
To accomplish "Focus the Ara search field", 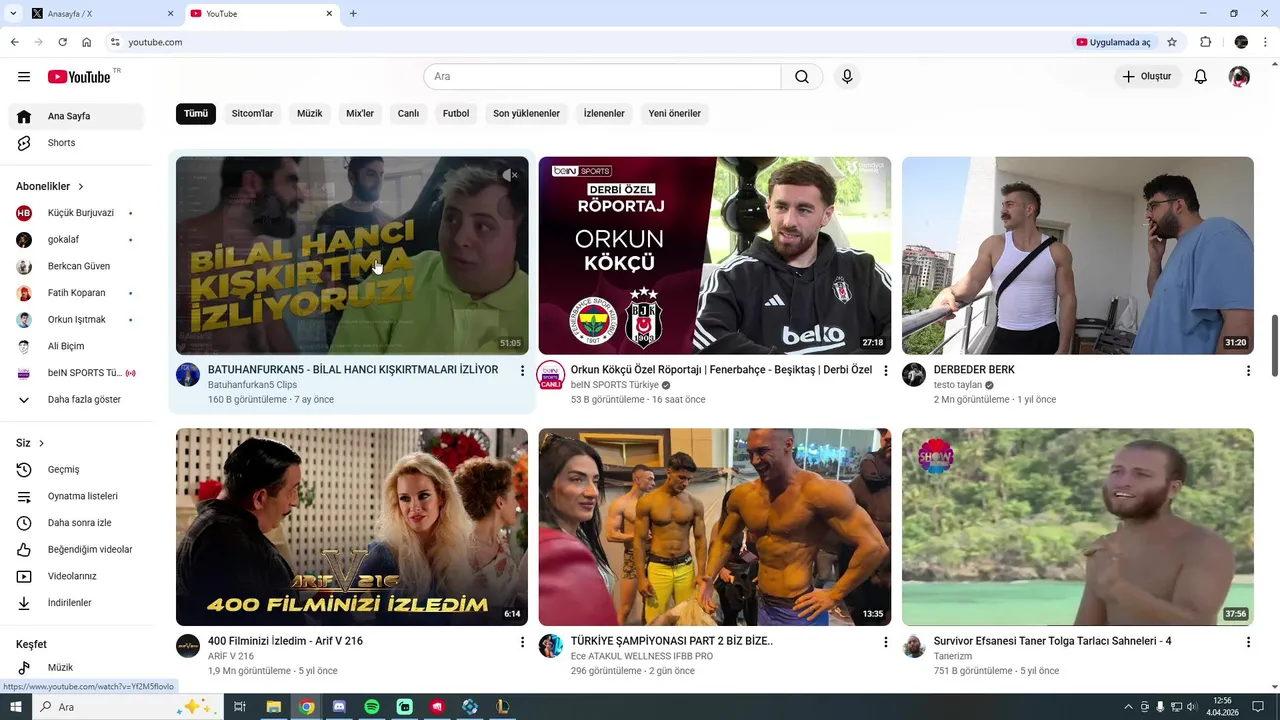I will (602, 77).
